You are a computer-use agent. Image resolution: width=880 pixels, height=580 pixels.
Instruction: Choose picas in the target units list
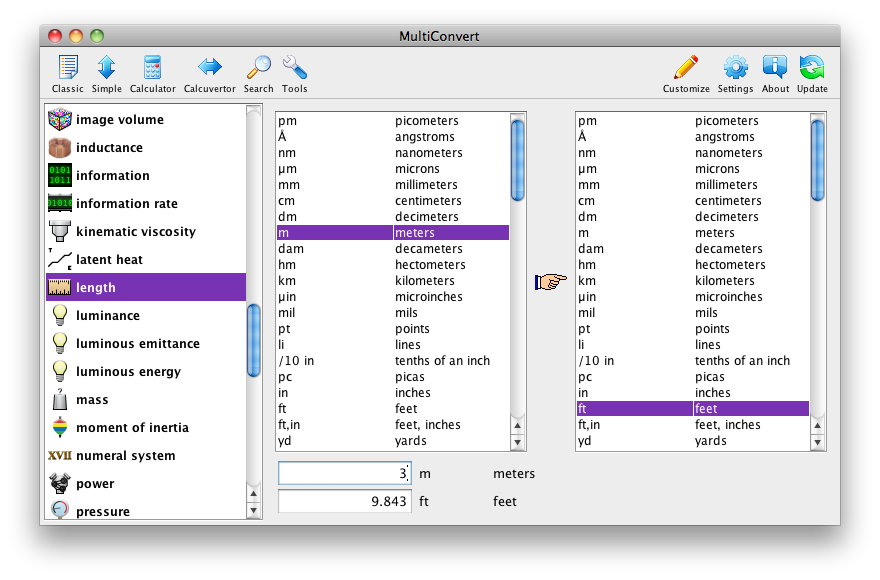pyautogui.click(x=693, y=377)
